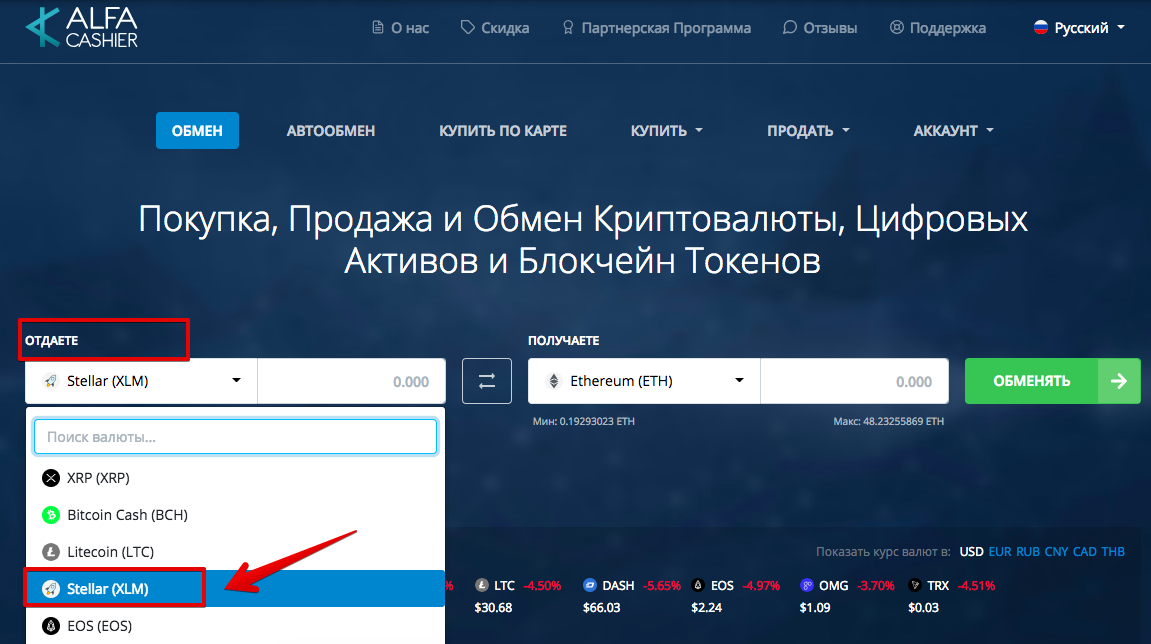Click the DASH ticker coin icon
This screenshot has height=644, width=1151.
click(589, 585)
